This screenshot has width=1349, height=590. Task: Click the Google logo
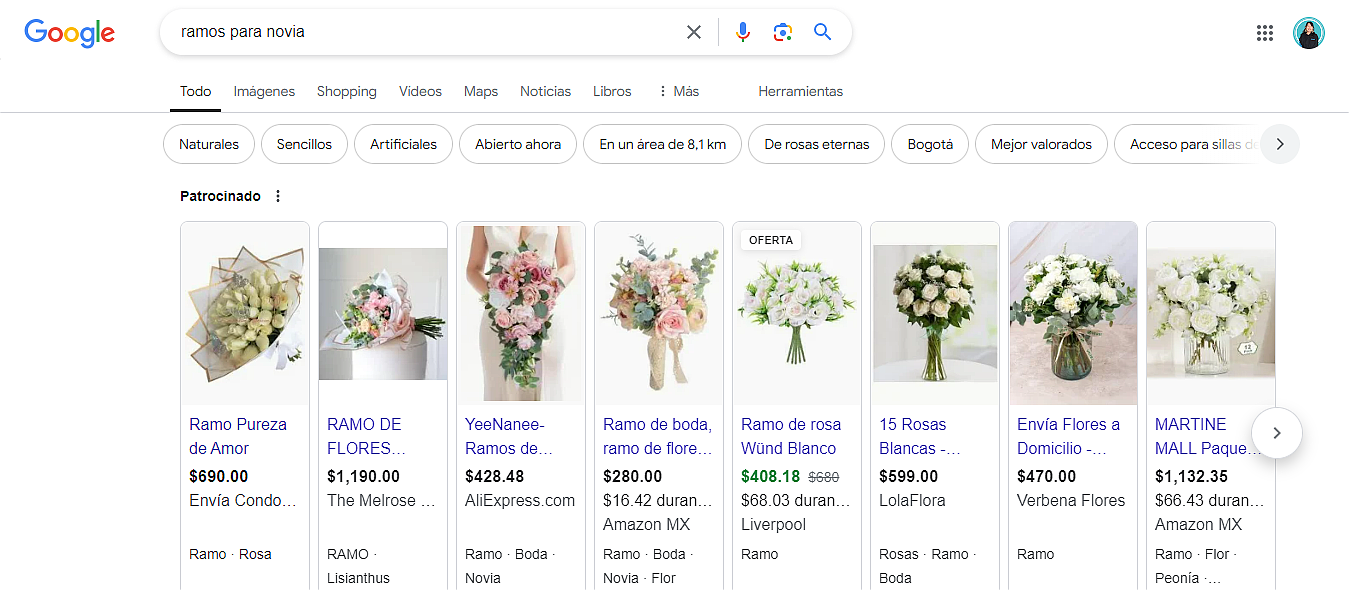point(70,33)
